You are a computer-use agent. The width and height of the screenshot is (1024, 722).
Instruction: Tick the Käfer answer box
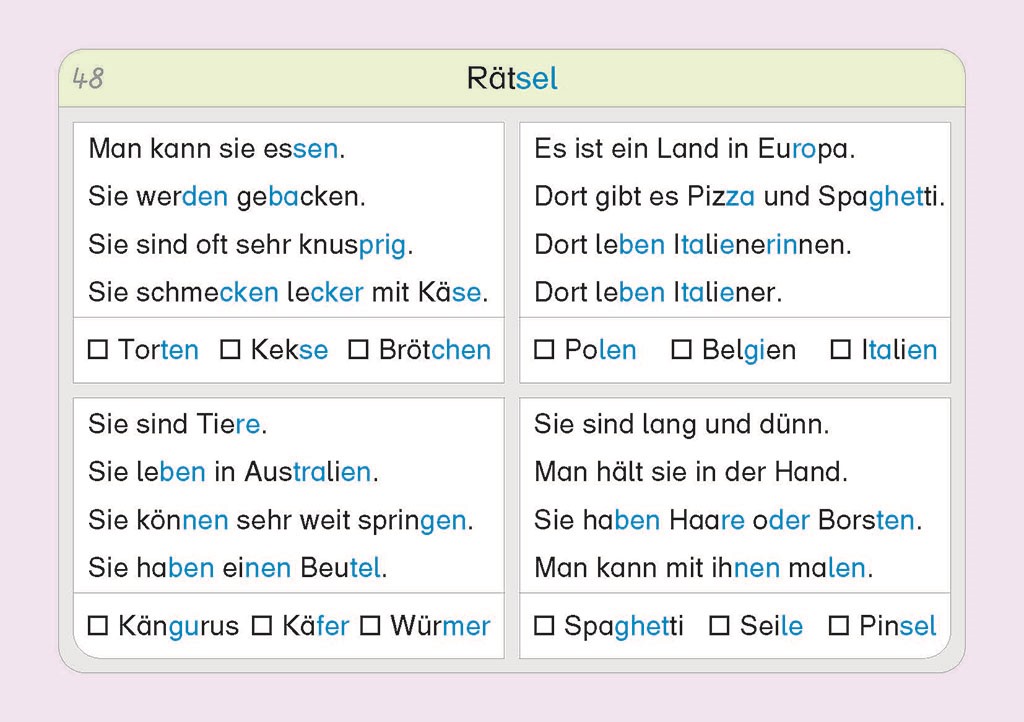262,627
